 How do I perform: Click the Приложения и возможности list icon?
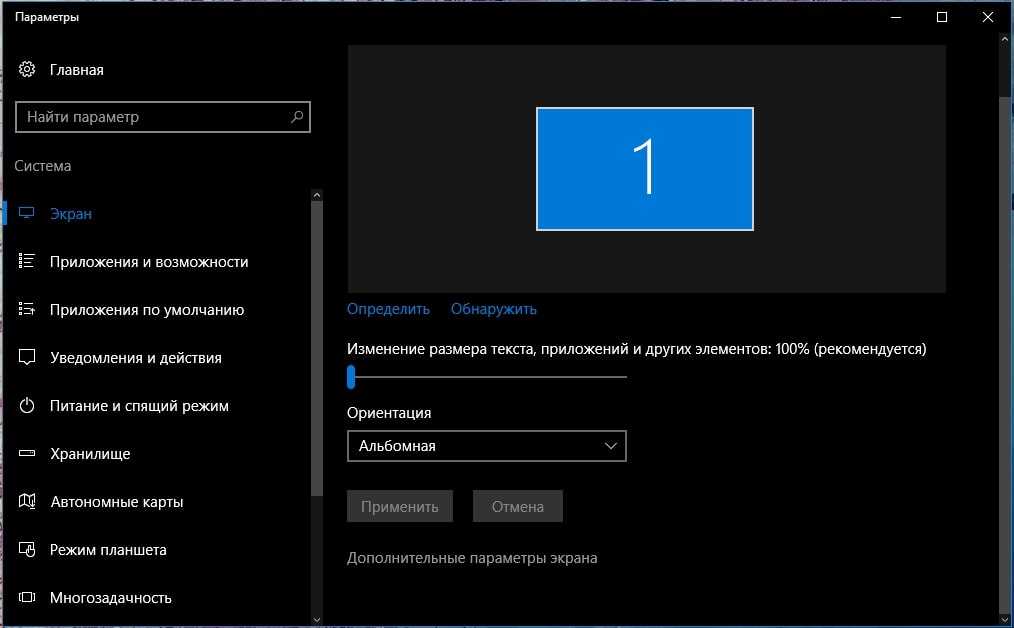click(27, 261)
